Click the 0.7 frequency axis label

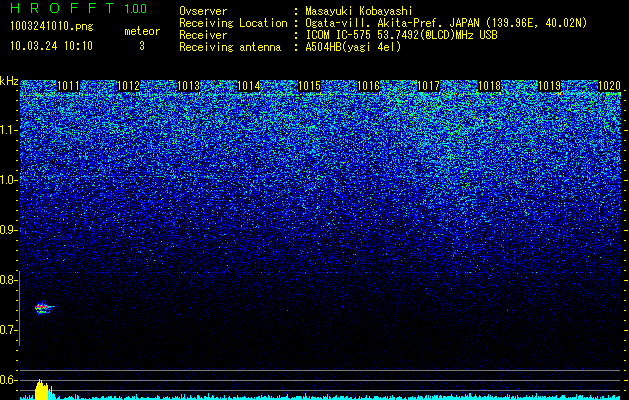click(8, 330)
